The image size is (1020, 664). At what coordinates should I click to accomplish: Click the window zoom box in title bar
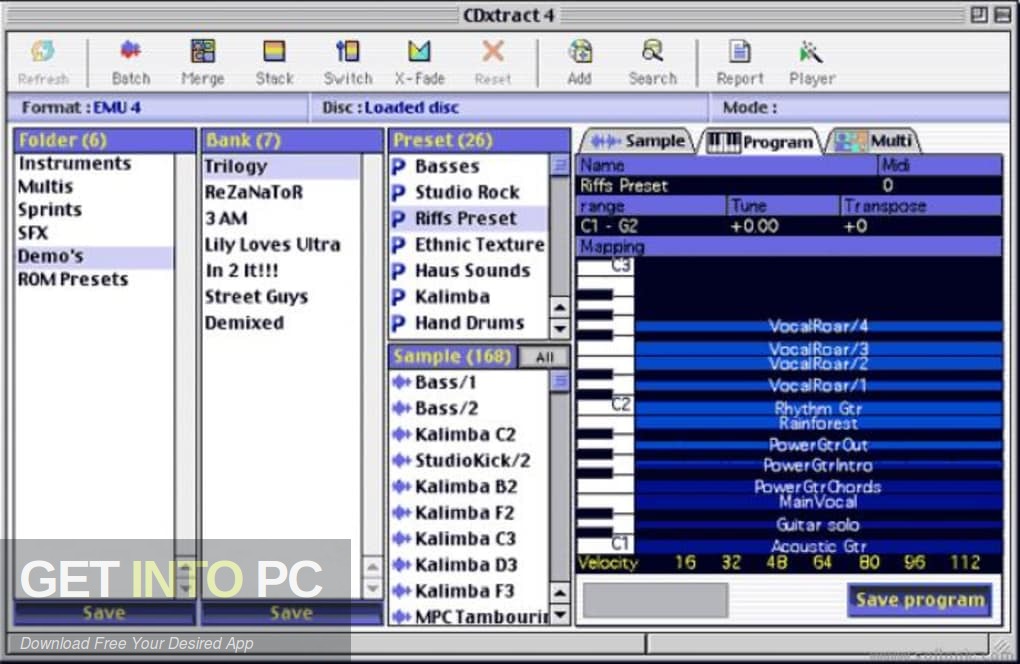click(x=978, y=14)
